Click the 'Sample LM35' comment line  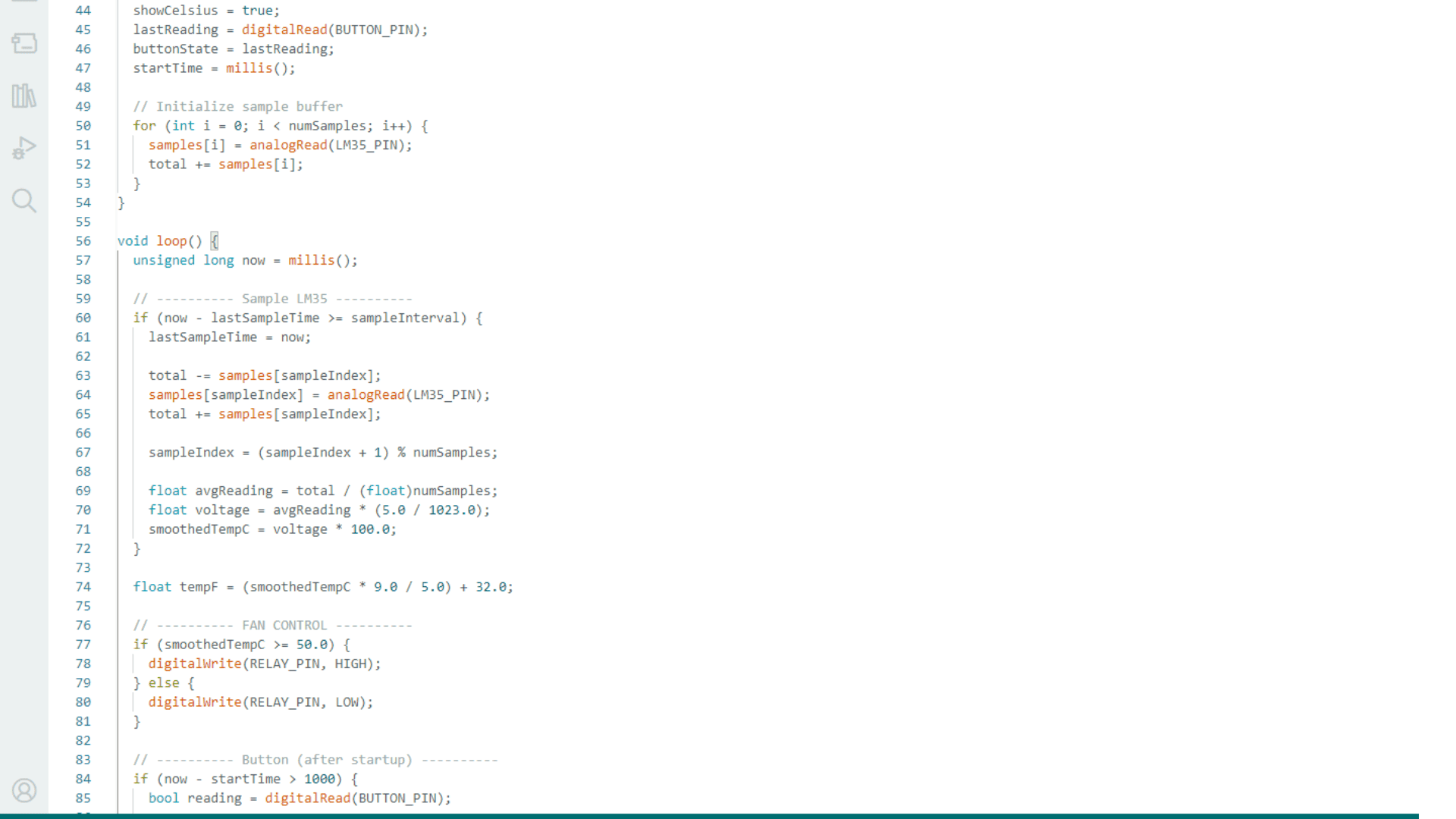tap(273, 299)
